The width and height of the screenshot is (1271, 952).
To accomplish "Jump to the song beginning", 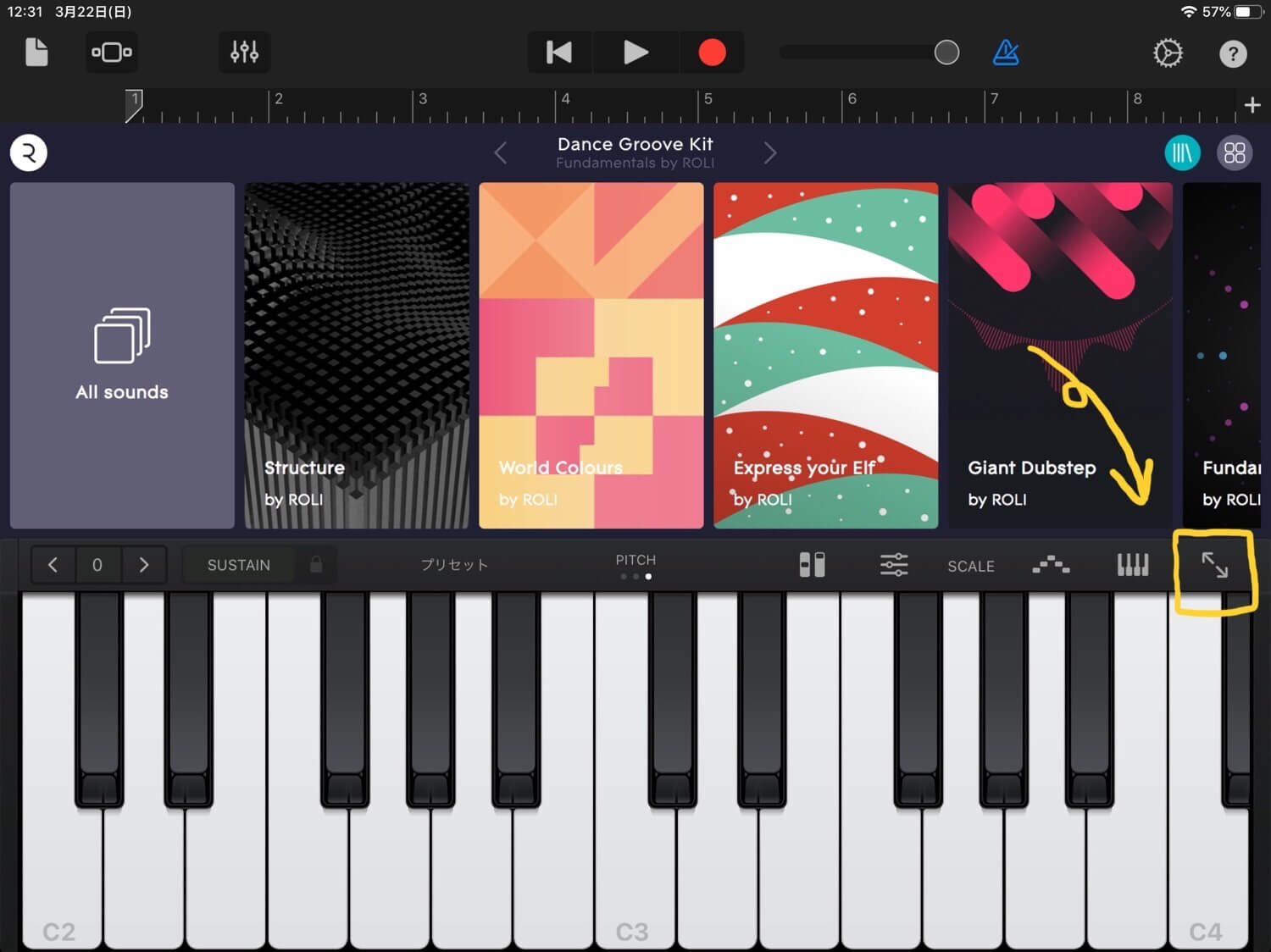I will (x=559, y=53).
